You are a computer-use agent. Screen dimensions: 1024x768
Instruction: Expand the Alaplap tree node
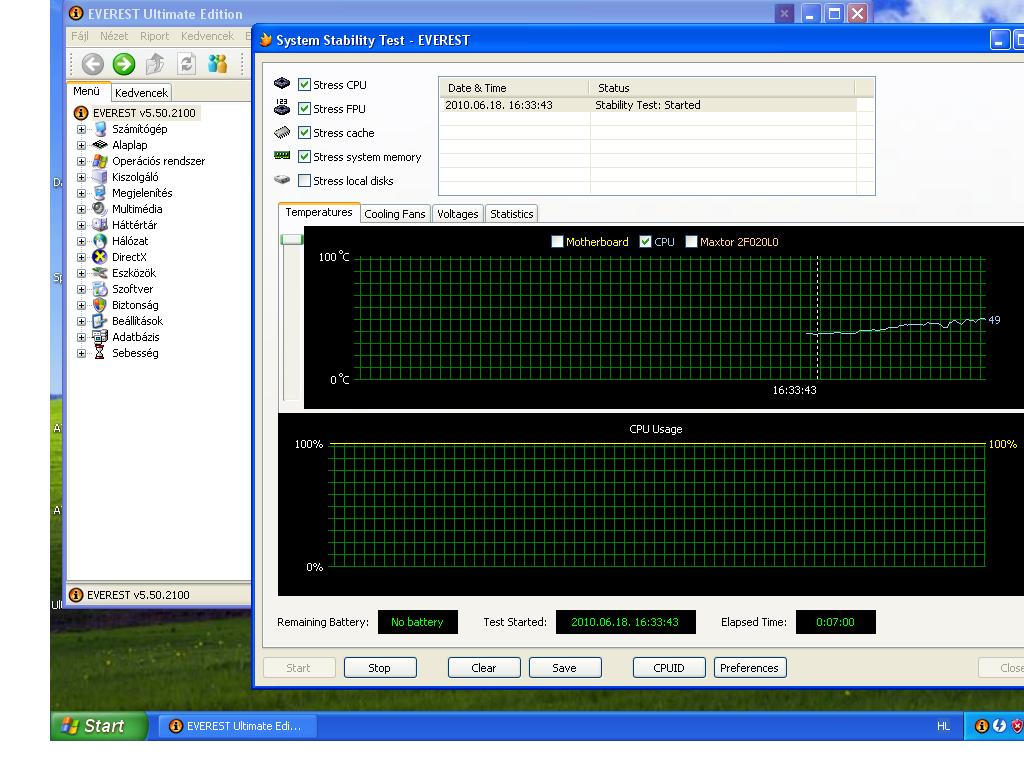click(x=81, y=146)
